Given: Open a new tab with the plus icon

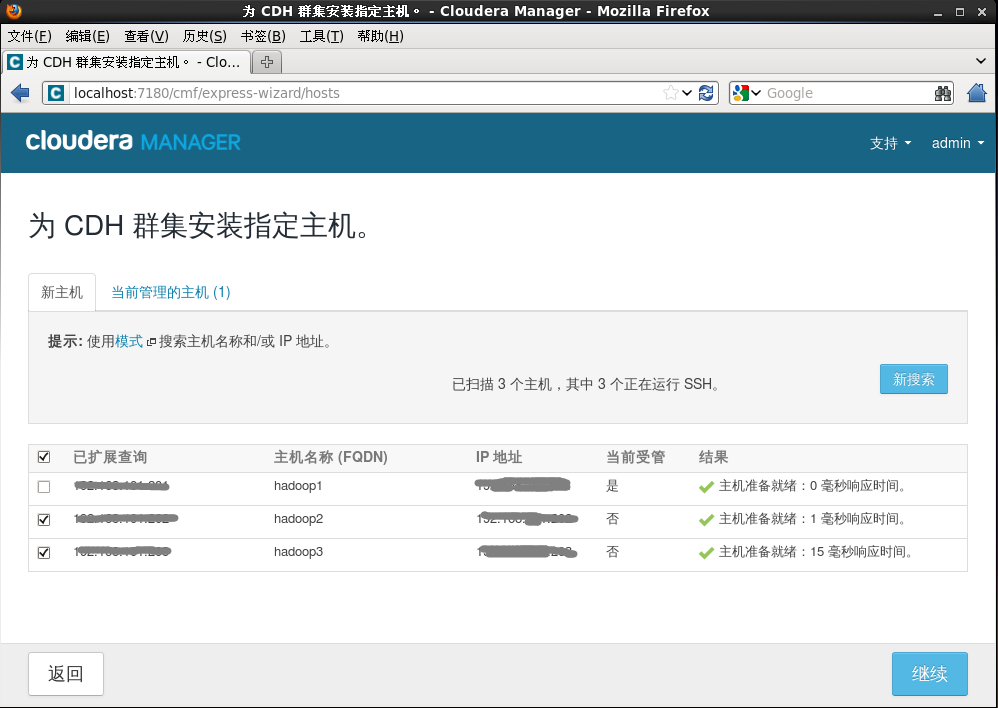Looking at the screenshot, I should click(x=267, y=62).
